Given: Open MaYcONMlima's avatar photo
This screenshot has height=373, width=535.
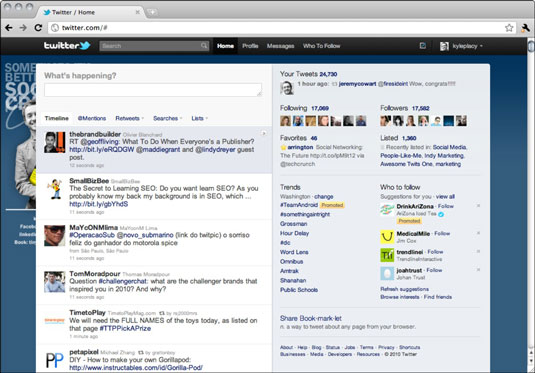Looking at the screenshot, I should (x=55, y=235).
